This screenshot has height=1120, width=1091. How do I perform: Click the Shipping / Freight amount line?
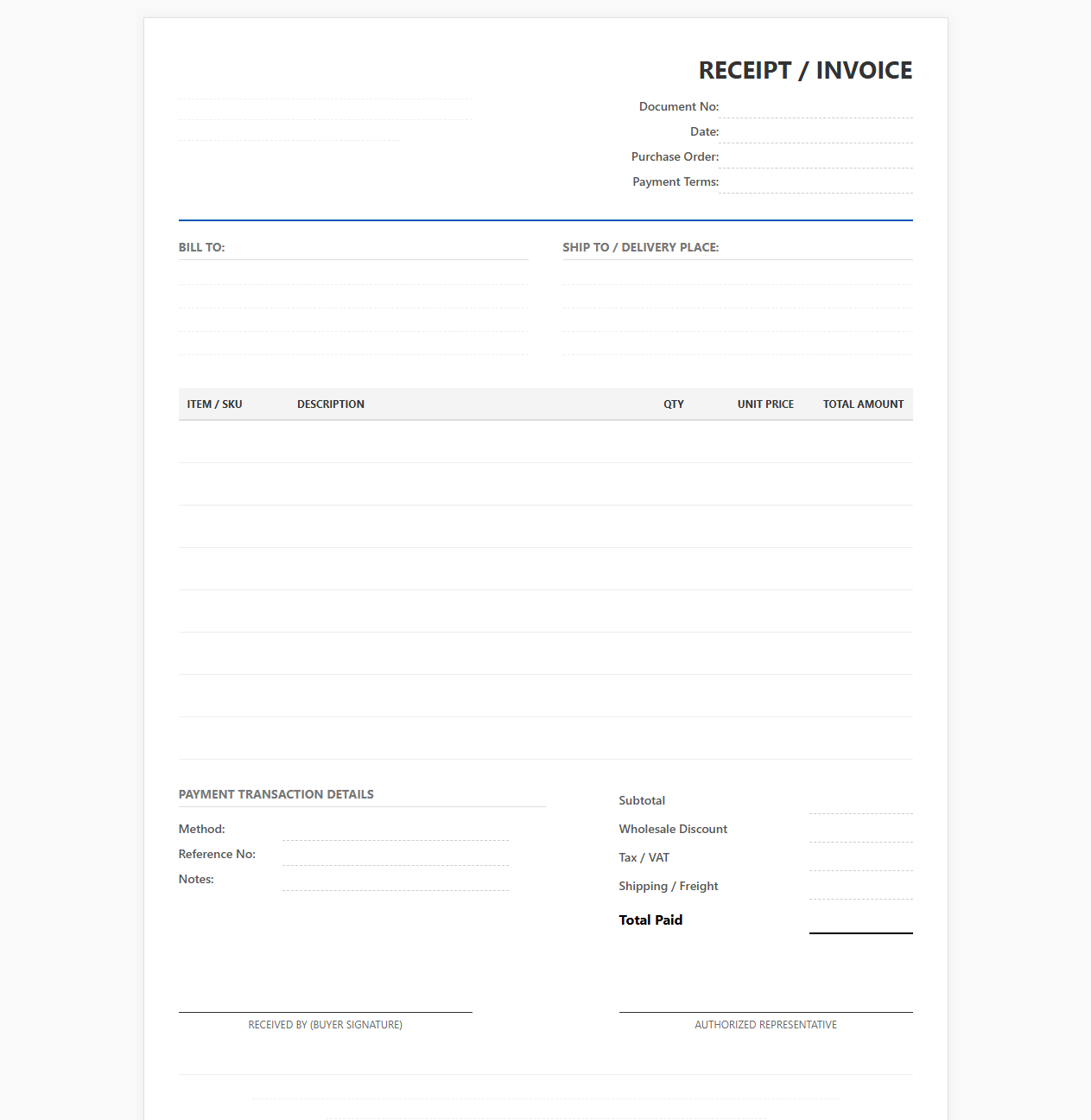pos(861,888)
